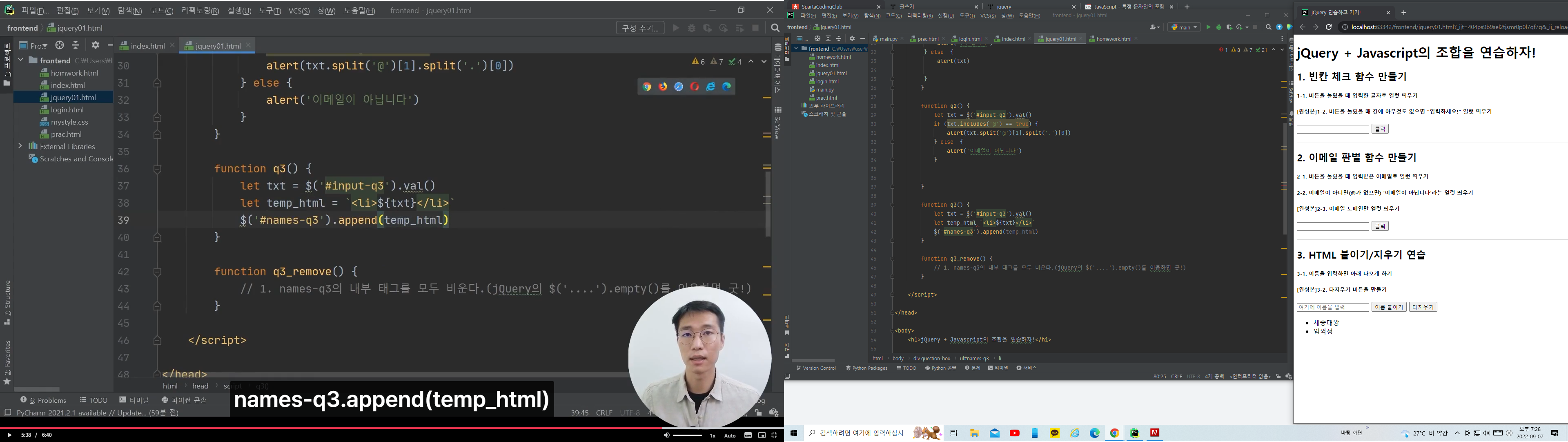Reload the localhost browser page
The image size is (1568, 442).
pyautogui.click(x=1329, y=27)
